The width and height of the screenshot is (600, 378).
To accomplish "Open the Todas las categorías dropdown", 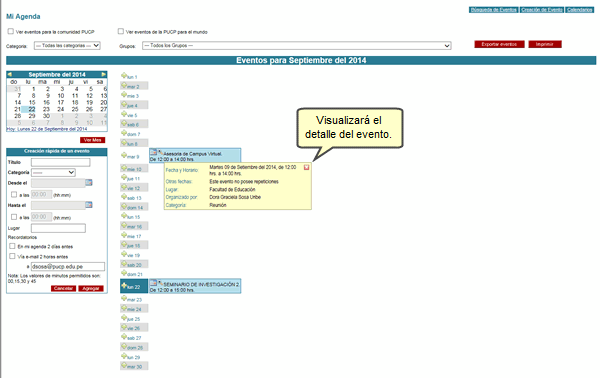I will (67, 46).
